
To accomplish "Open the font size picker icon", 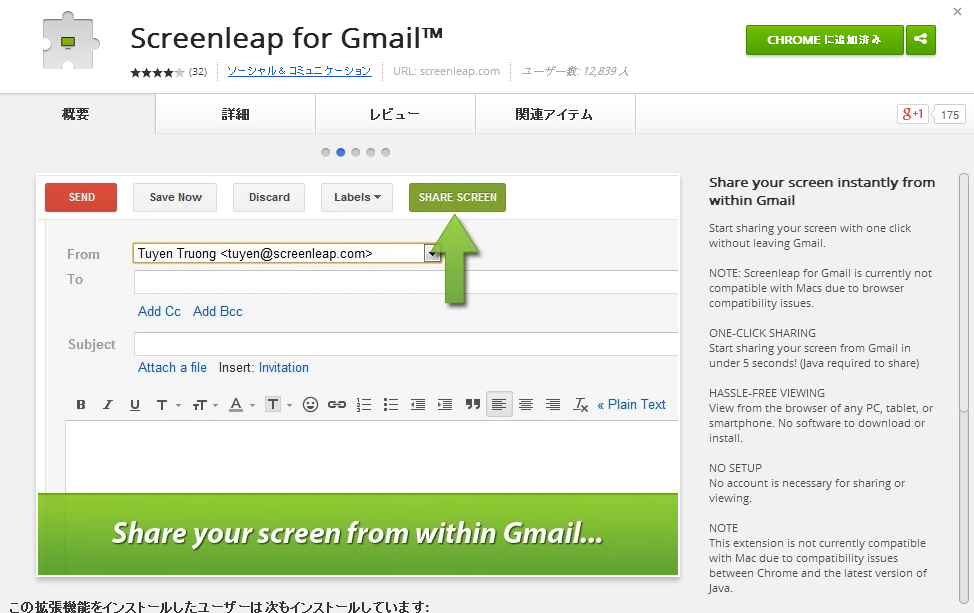I will (199, 405).
